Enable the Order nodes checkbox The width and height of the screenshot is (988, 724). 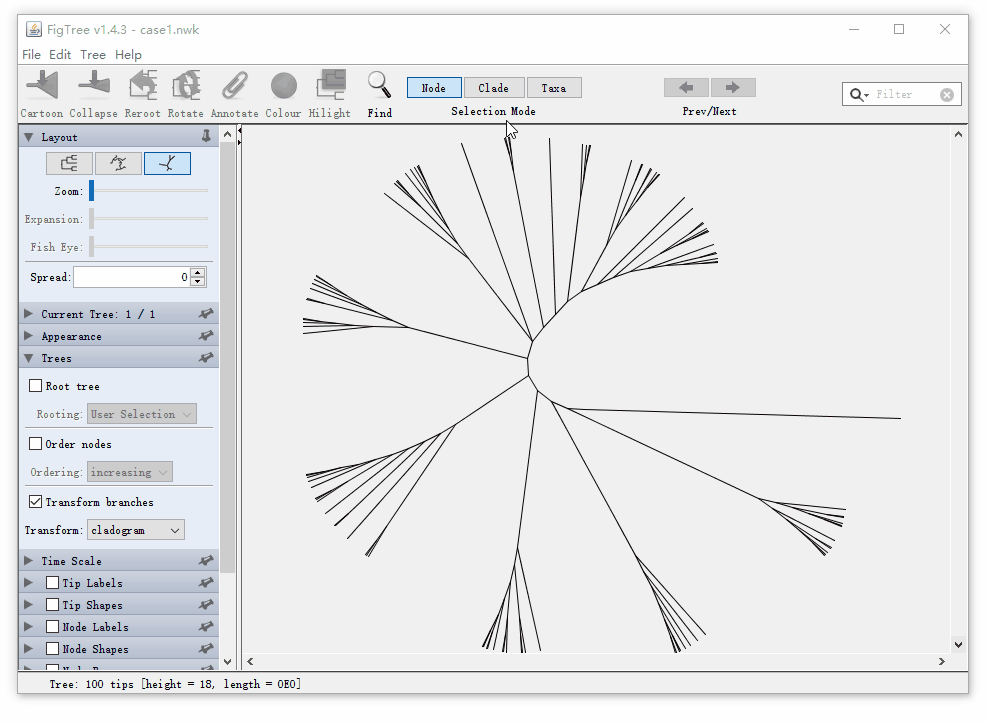point(35,444)
